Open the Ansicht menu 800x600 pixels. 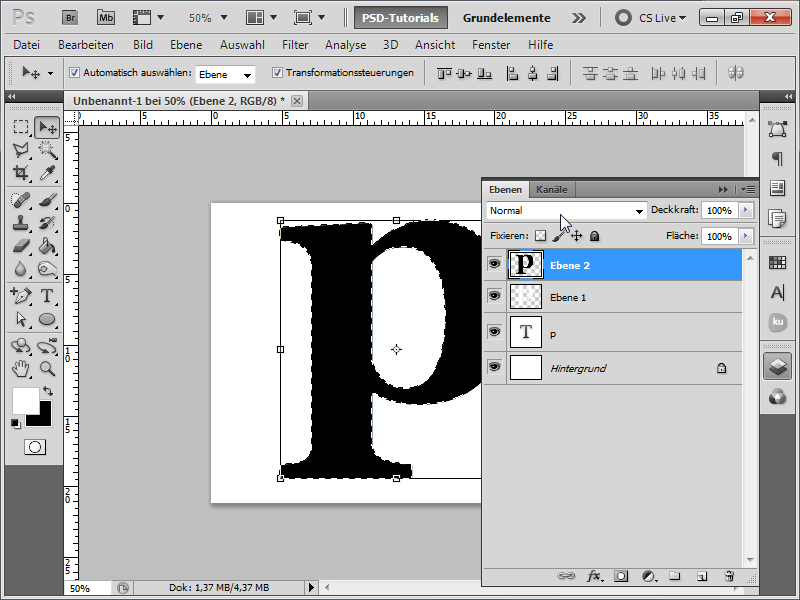435,45
